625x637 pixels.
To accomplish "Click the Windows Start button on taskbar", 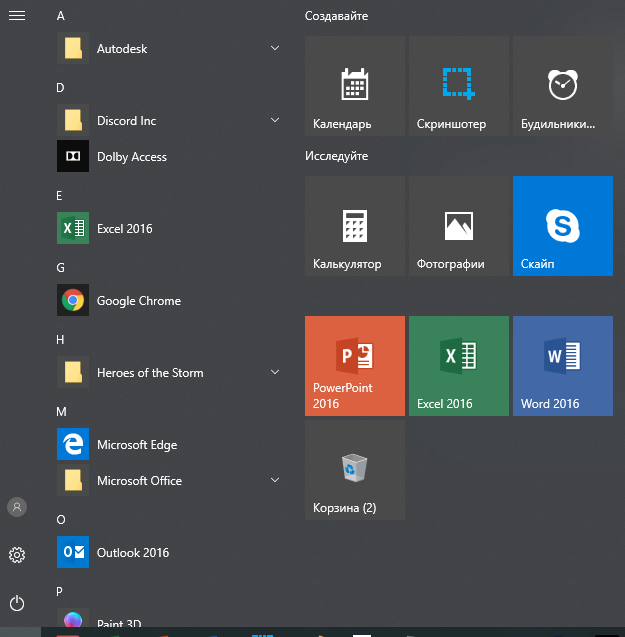I will (x=20, y=632).
